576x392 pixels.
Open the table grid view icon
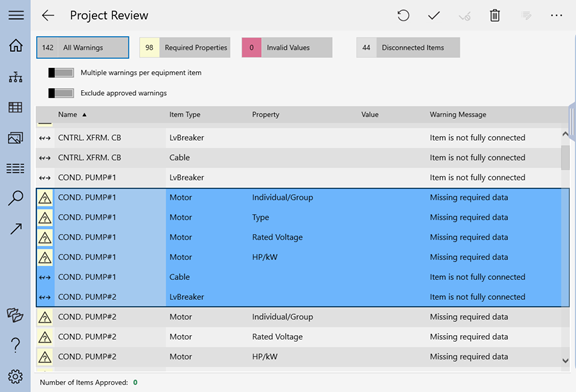(x=15, y=107)
